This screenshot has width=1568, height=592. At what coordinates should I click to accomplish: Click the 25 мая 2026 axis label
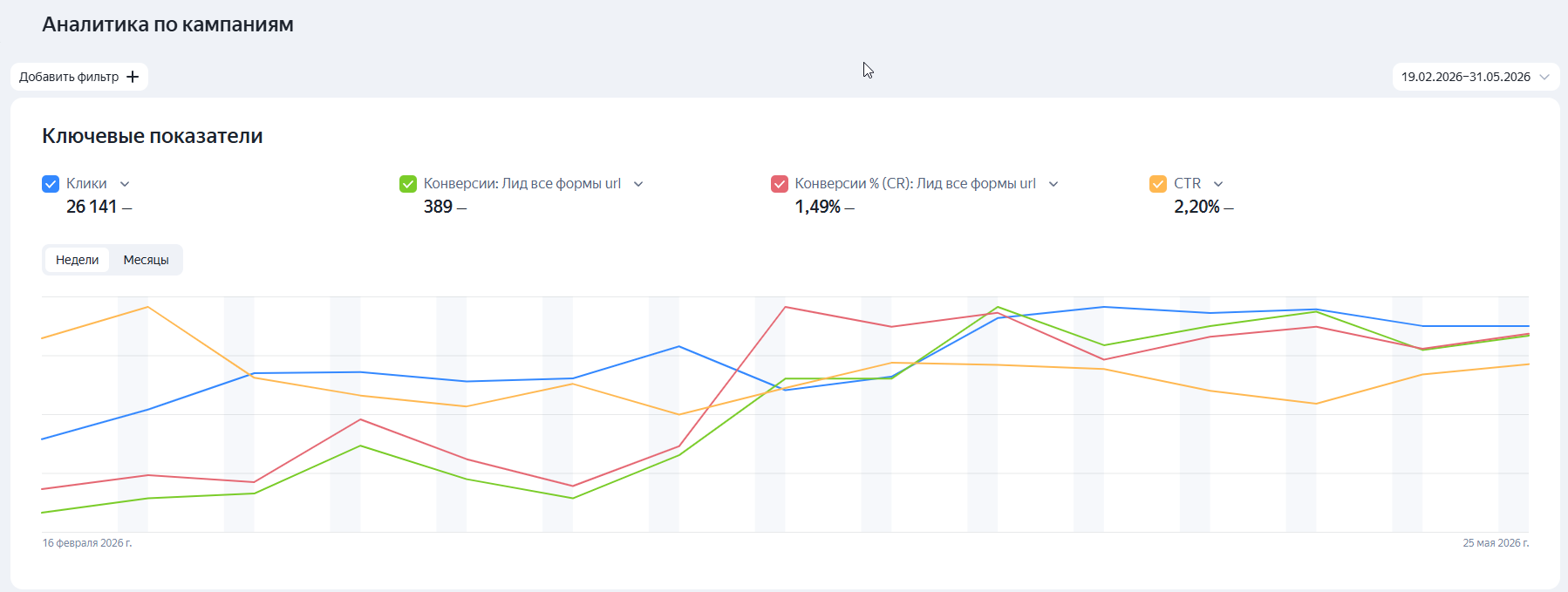coord(1496,543)
